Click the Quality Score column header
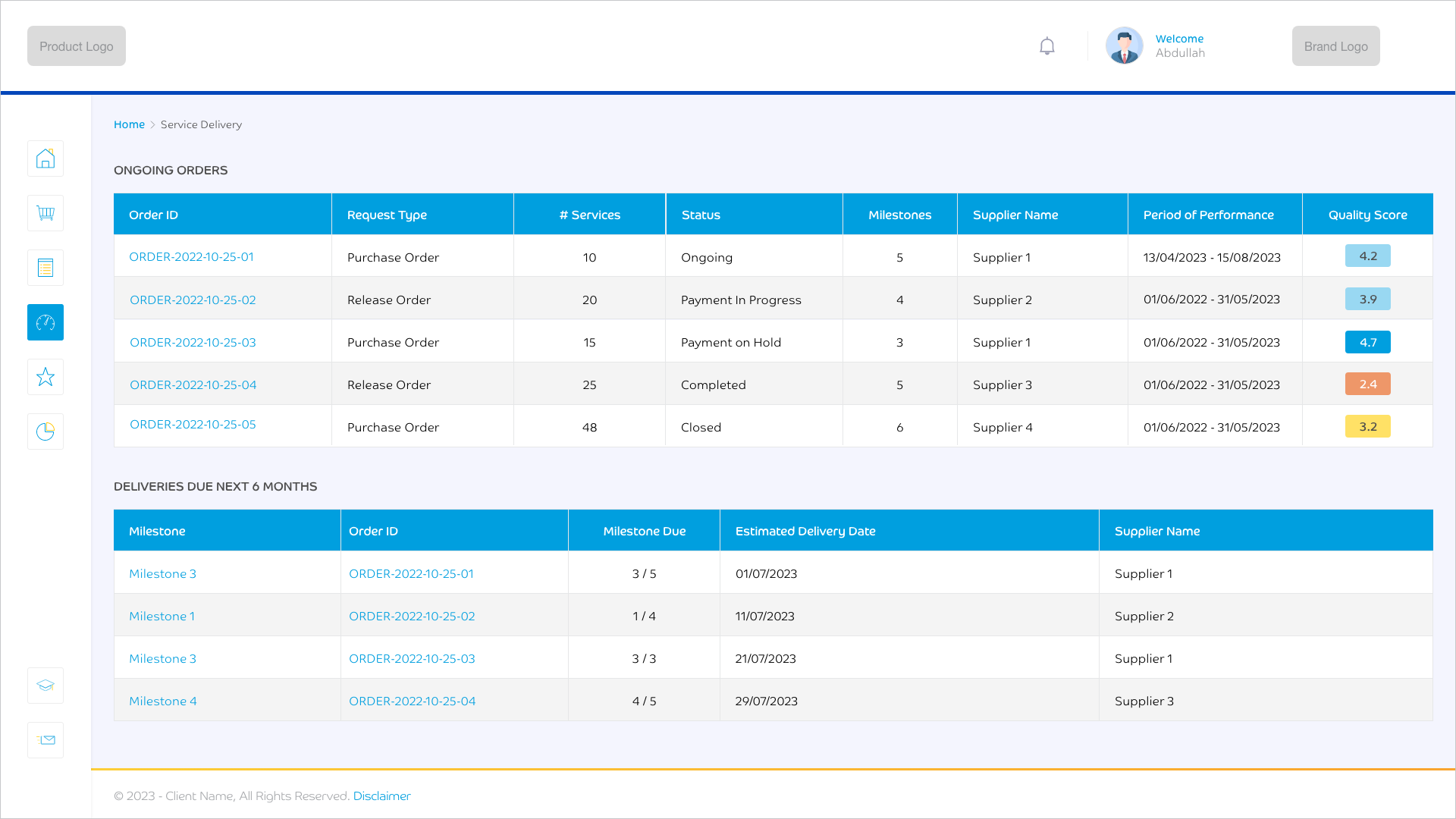This screenshot has width=1456, height=819. [1367, 215]
